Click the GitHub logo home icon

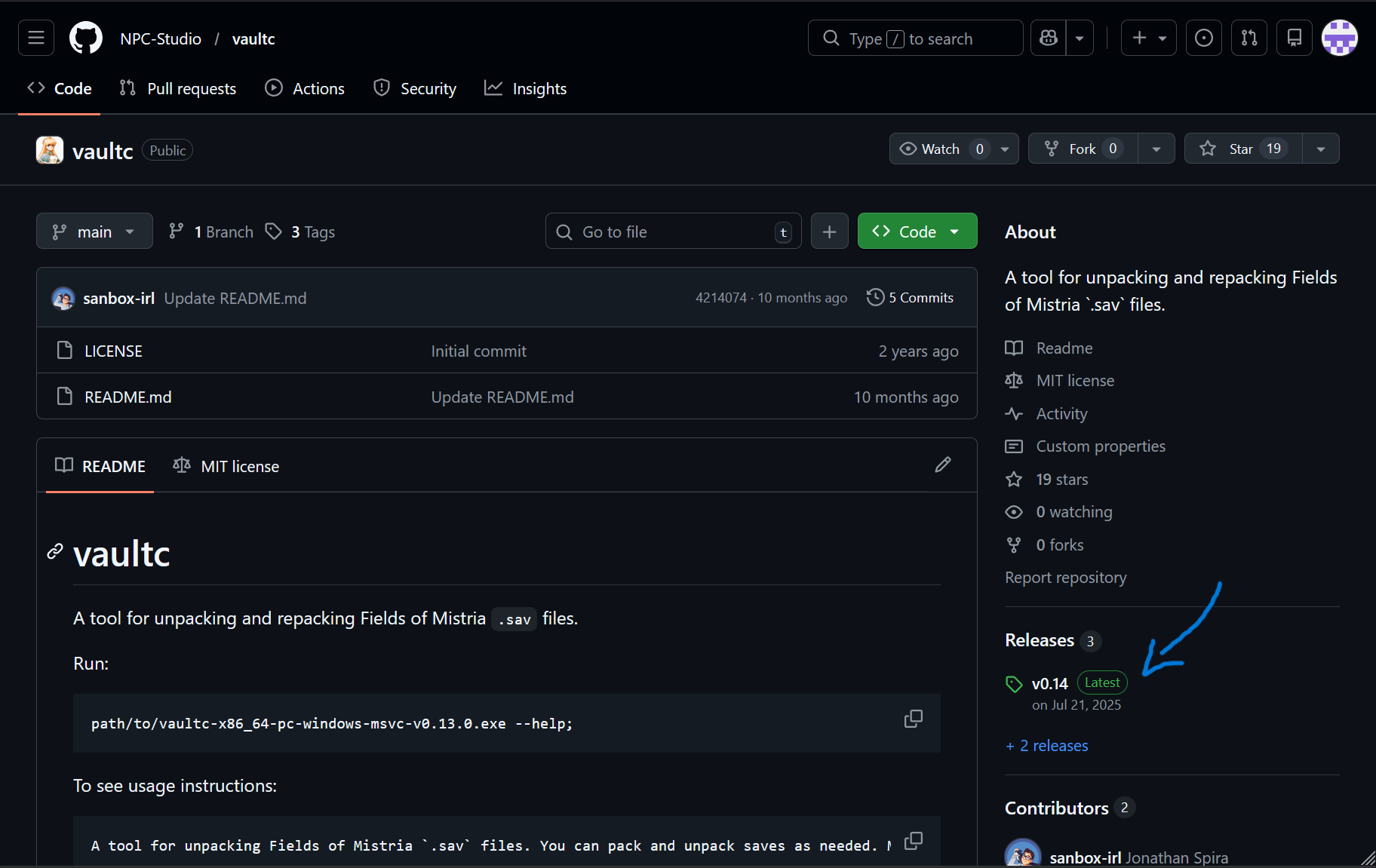pos(86,38)
